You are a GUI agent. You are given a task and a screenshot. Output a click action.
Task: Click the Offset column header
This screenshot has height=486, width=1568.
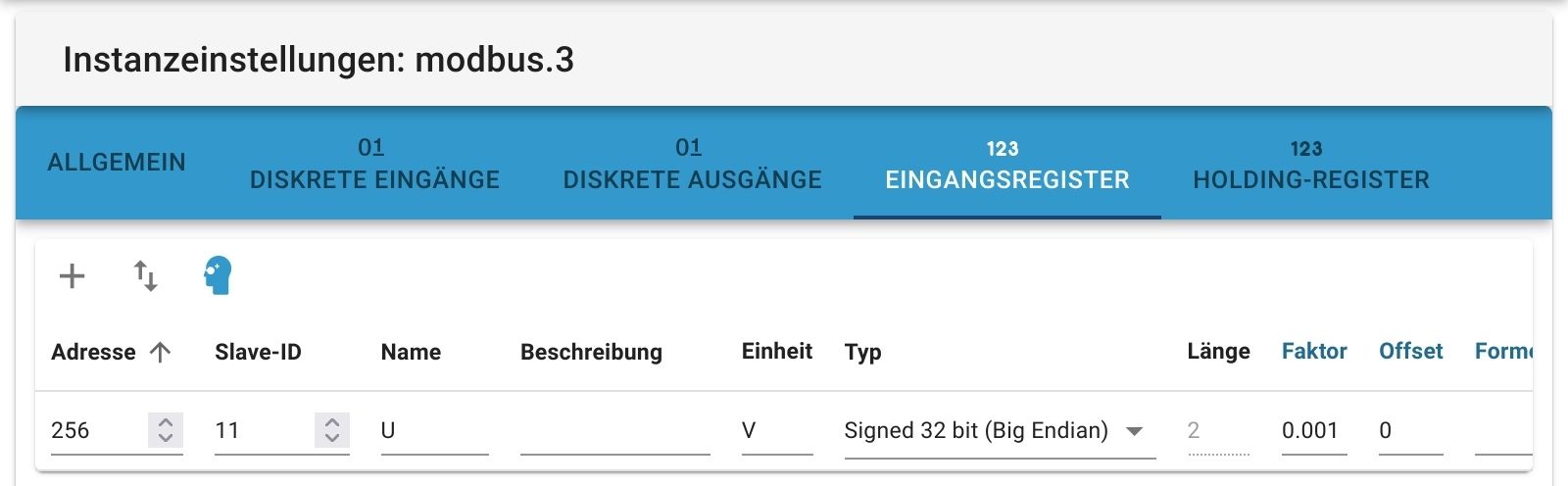tap(1410, 352)
